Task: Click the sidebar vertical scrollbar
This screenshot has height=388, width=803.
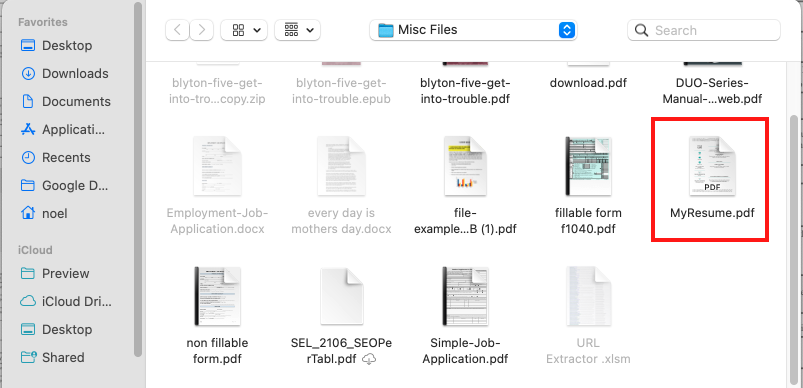Action: 137,179
